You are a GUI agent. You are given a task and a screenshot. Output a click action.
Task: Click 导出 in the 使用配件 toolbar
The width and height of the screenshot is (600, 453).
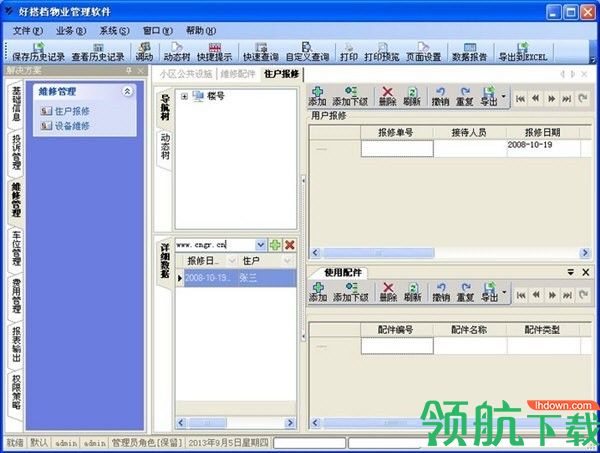click(490, 292)
